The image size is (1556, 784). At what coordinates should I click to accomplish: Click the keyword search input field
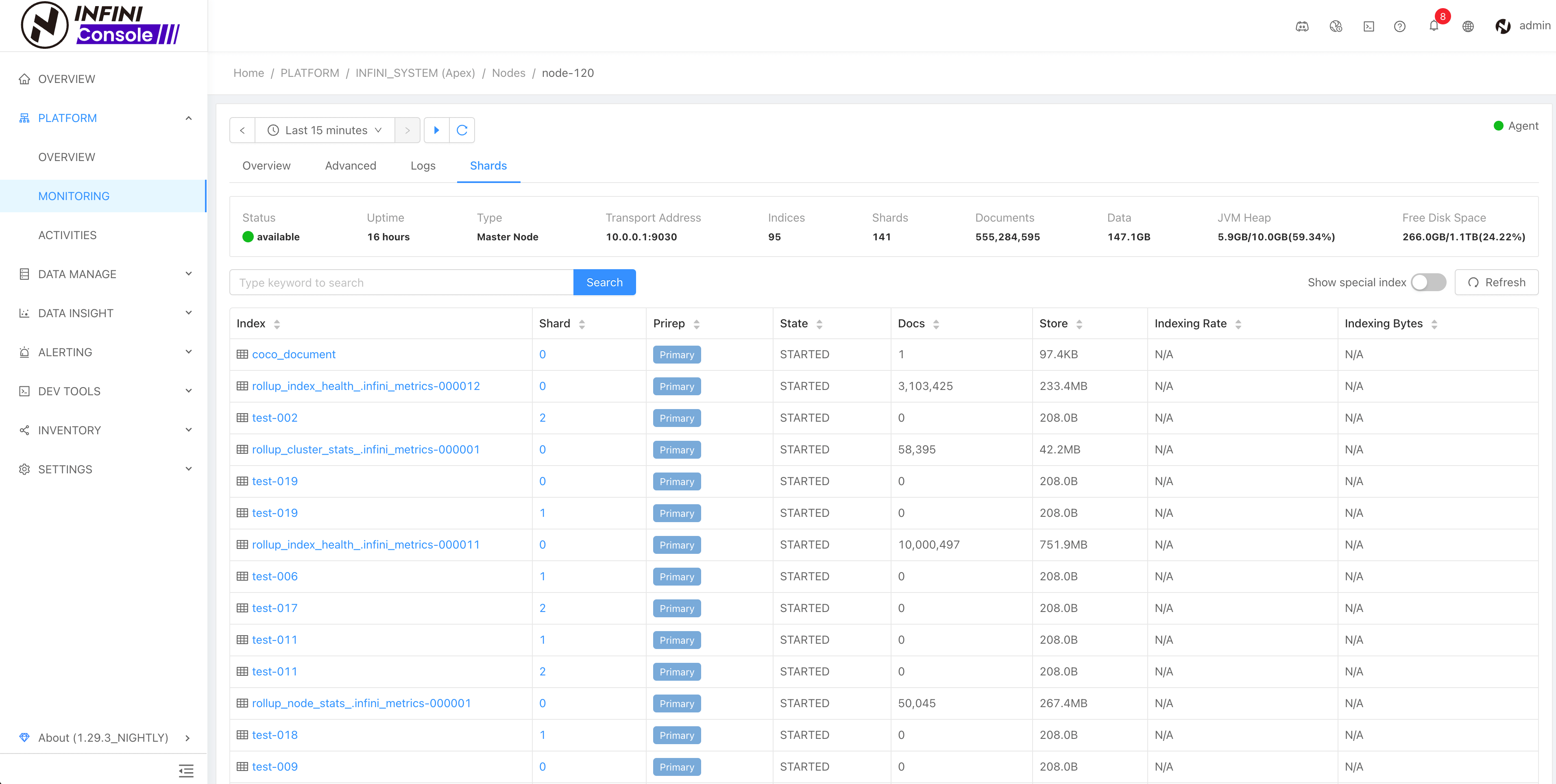click(401, 282)
